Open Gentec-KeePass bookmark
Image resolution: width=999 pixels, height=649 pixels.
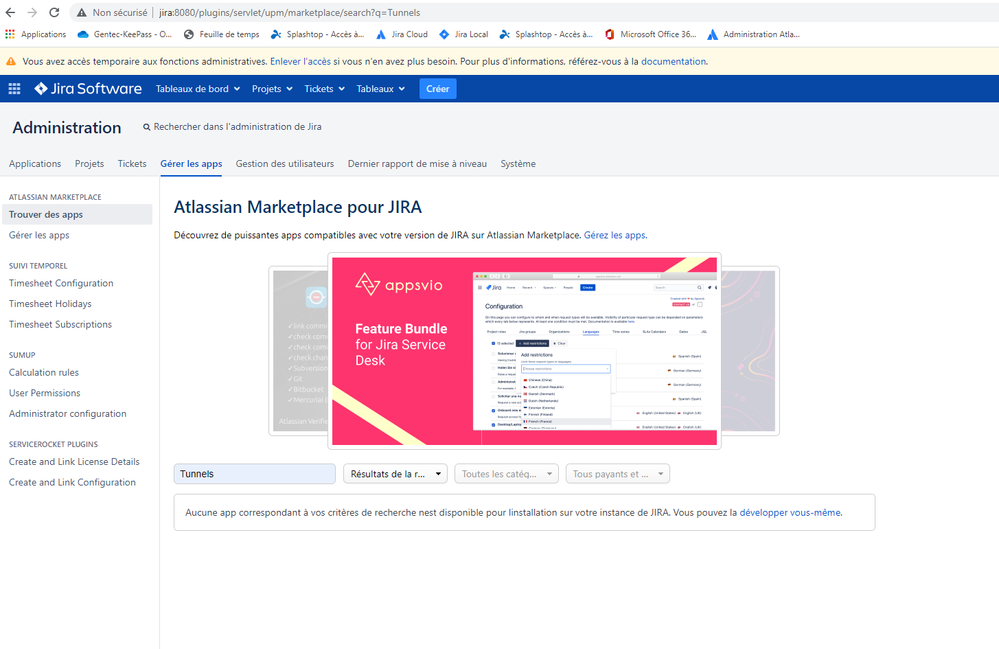click(x=124, y=34)
